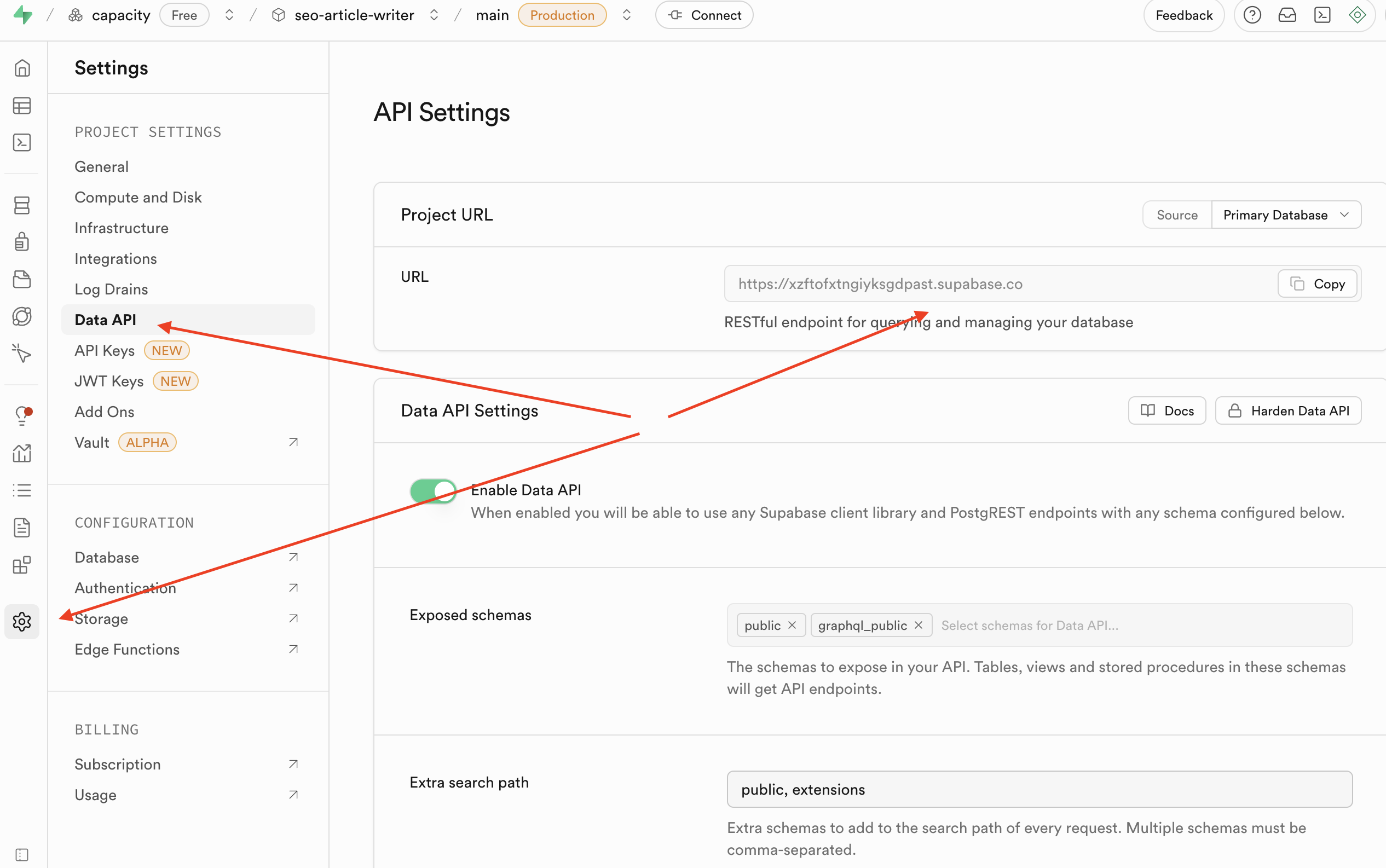Open Integrations settings page

[x=116, y=258]
